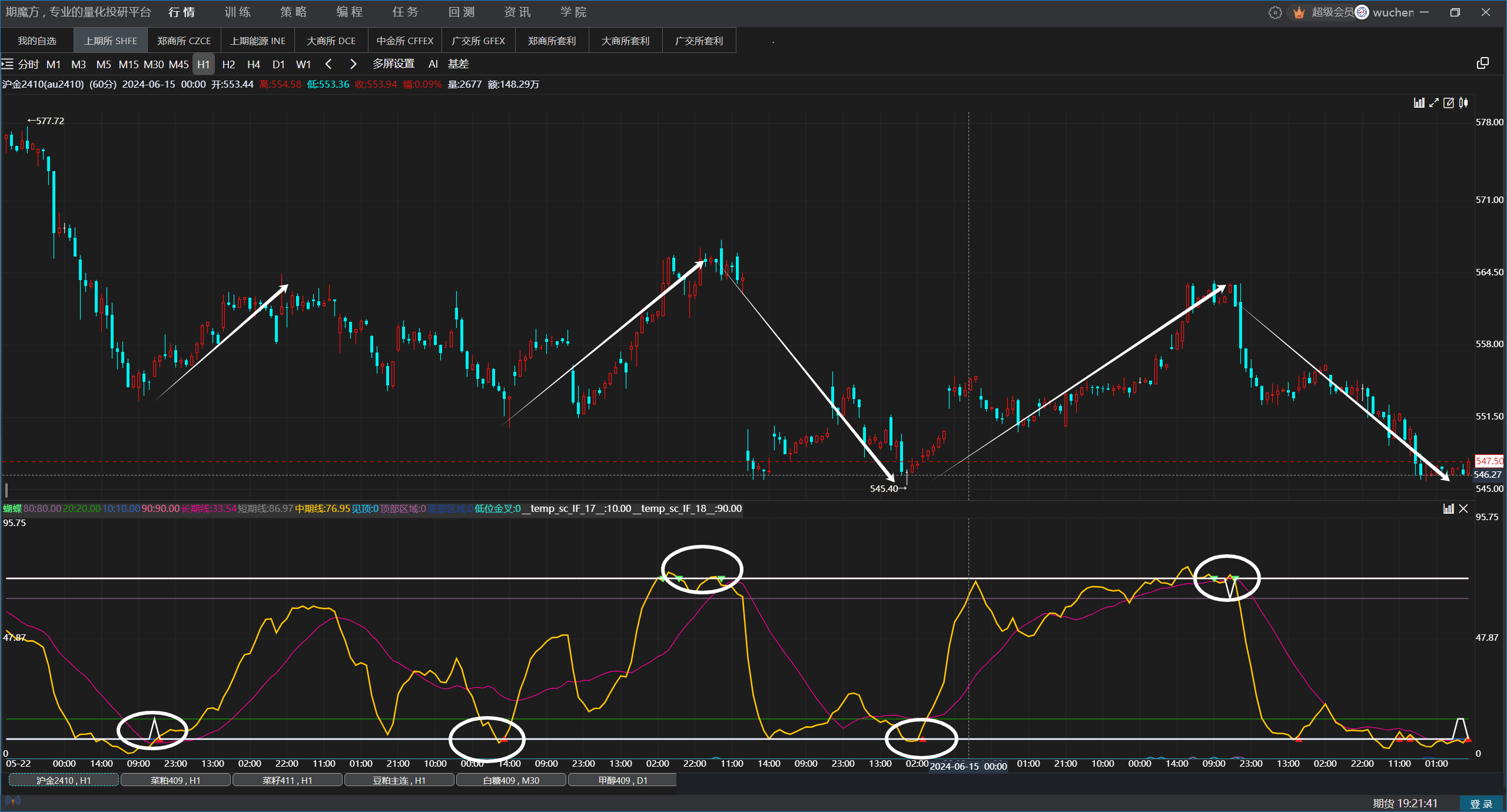
Task: Switch candlestick chart style icon
Action: 1463,103
